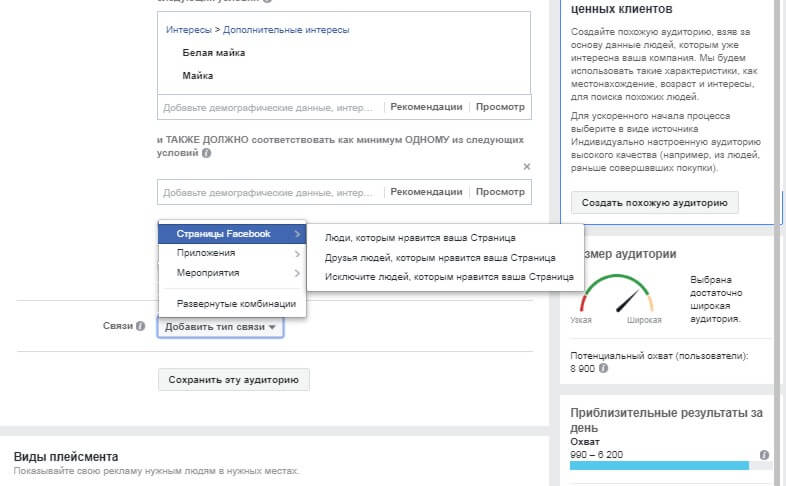Click 'Просмотр' in second targeting field
The height and width of the screenshot is (486, 786).
coord(500,192)
